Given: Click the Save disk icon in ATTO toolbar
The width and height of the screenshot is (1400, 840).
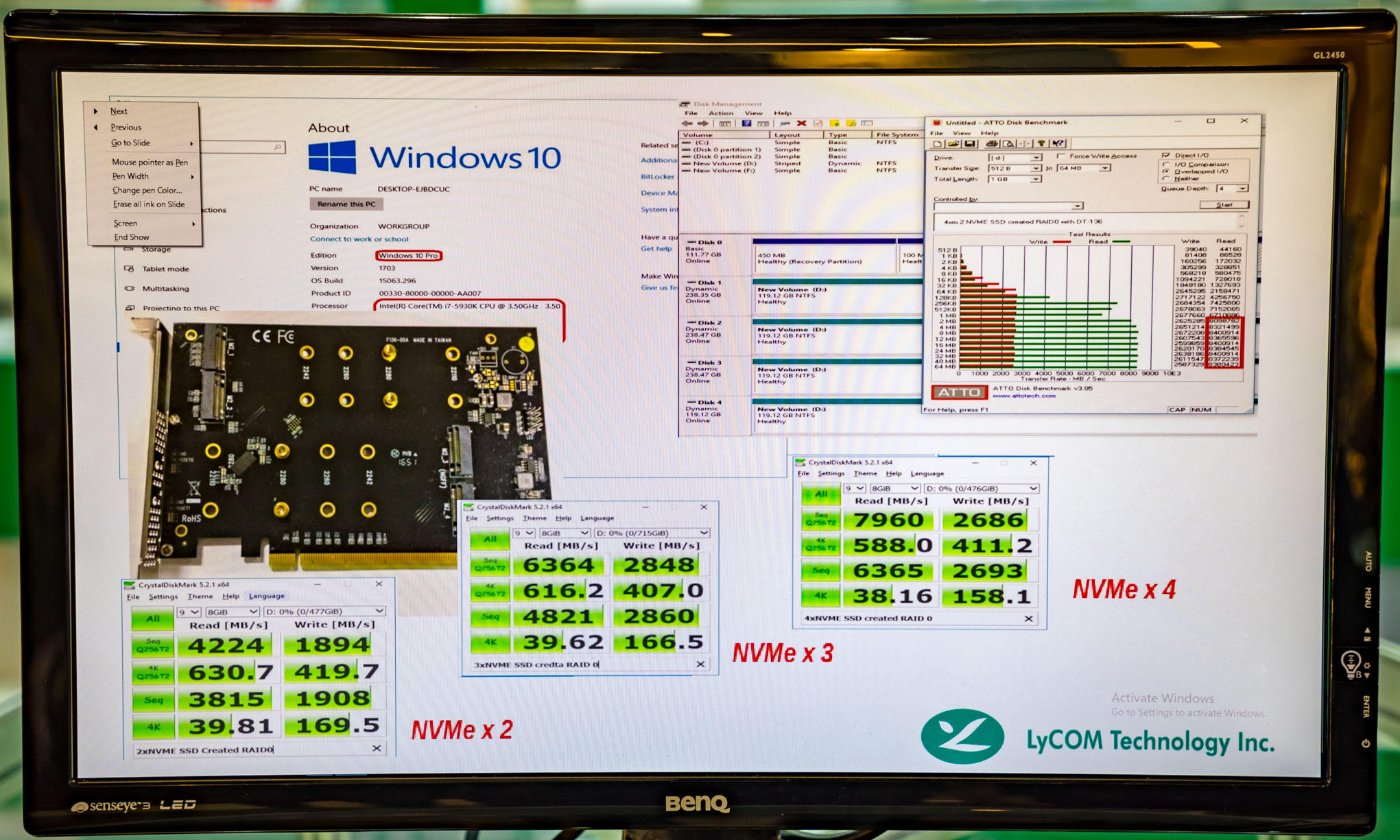Looking at the screenshot, I should point(970,144).
